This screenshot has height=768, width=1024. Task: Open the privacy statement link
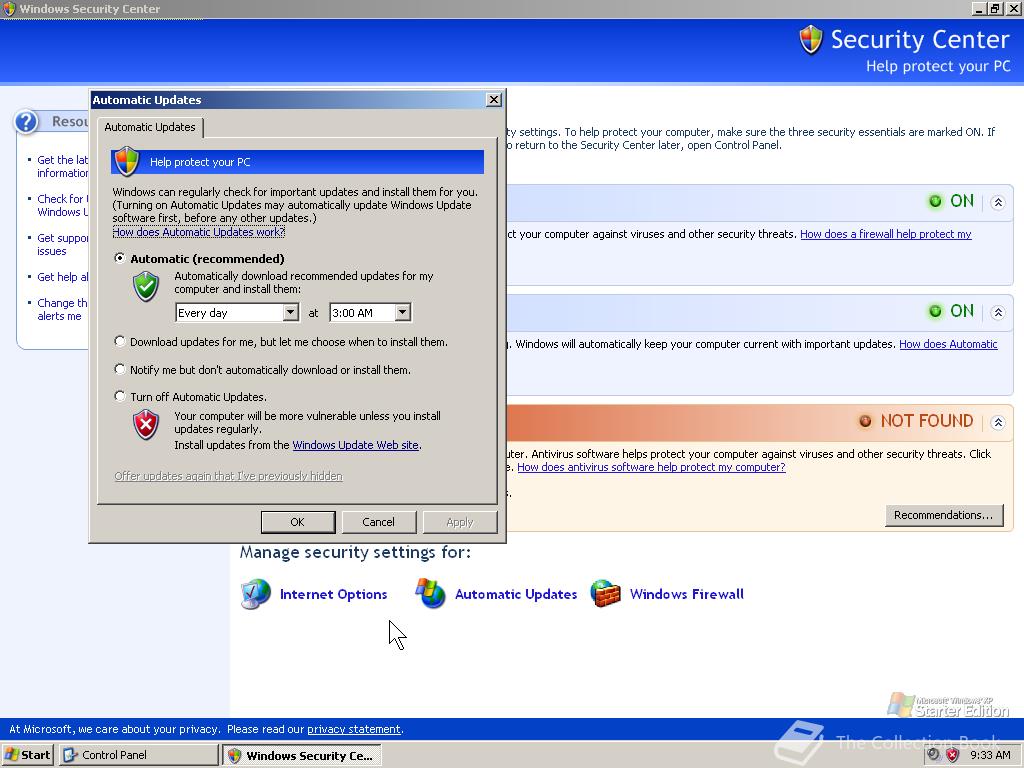point(354,729)
